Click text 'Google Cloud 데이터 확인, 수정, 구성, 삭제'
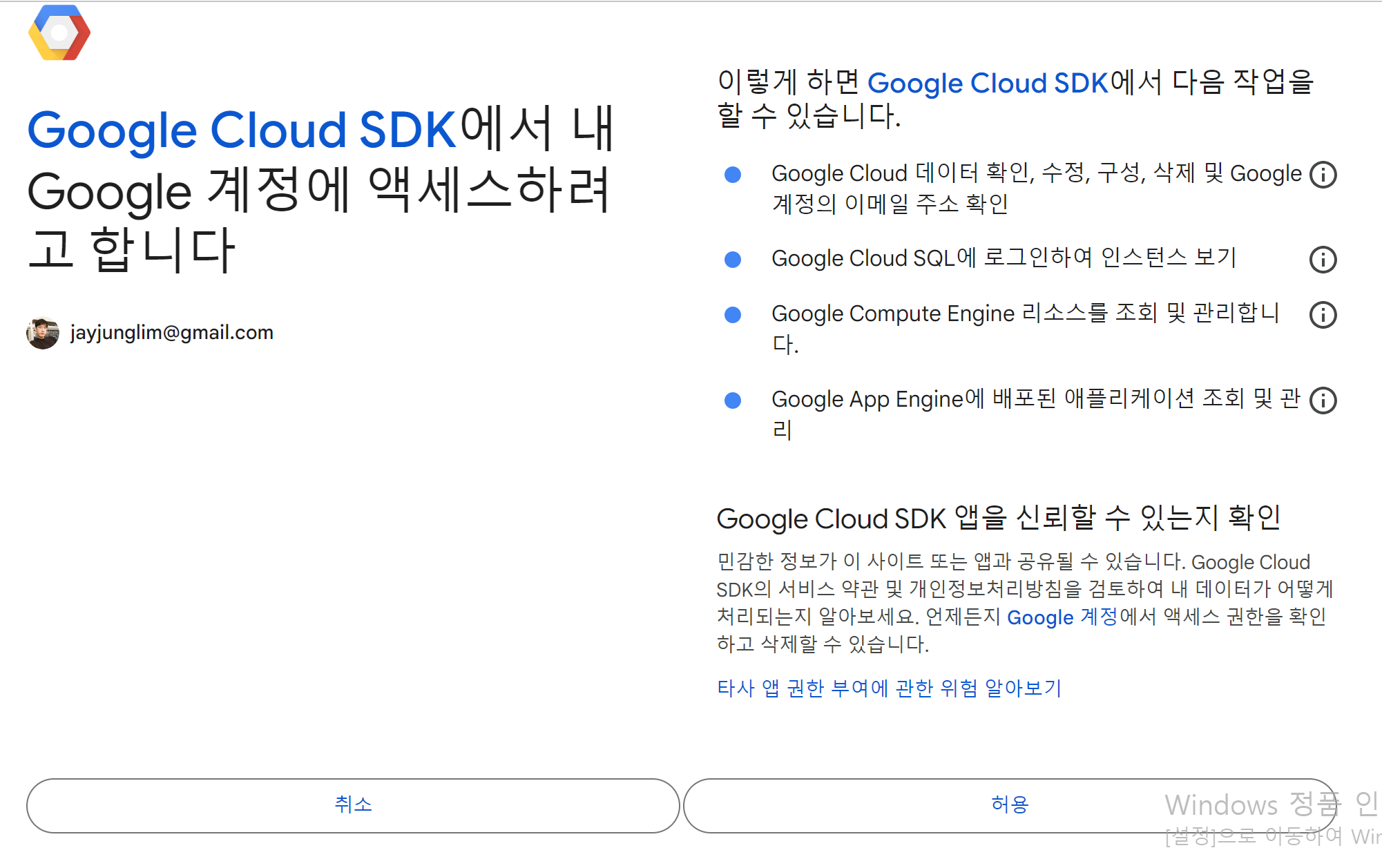1382x868 pixels. (x=983, y=173)
